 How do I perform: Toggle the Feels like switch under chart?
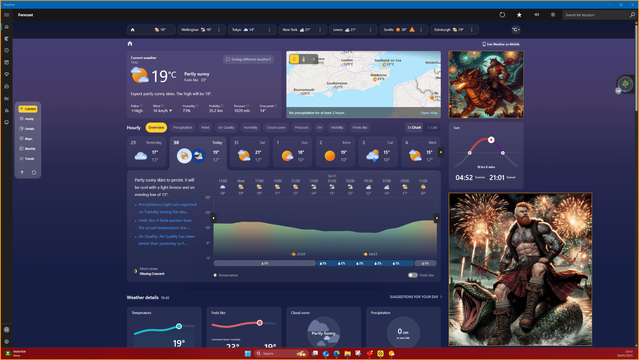tap(412, 275)
